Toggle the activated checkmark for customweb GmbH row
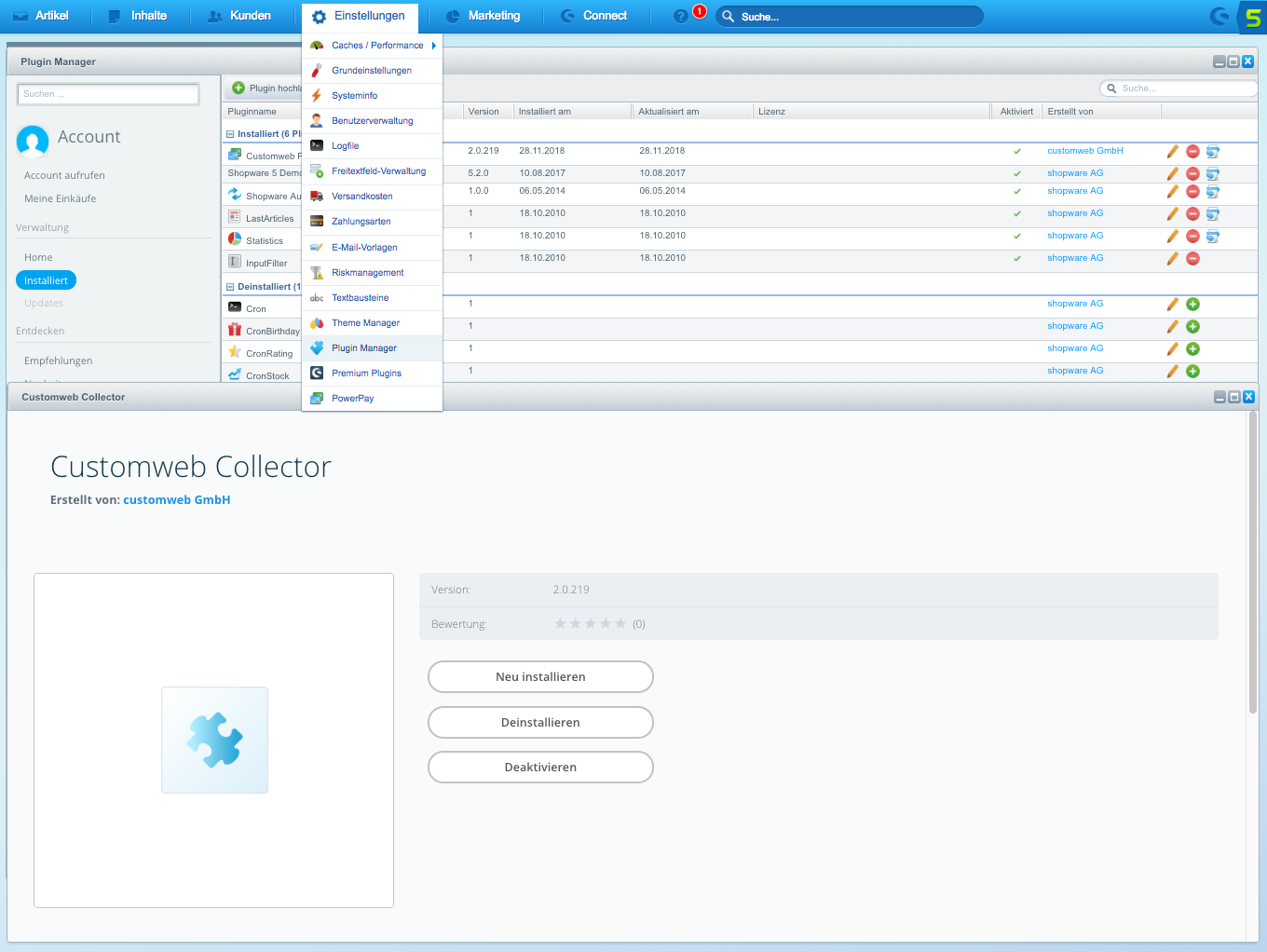Viewport: 1267px width, 952px height. [x=1016, y=151]
